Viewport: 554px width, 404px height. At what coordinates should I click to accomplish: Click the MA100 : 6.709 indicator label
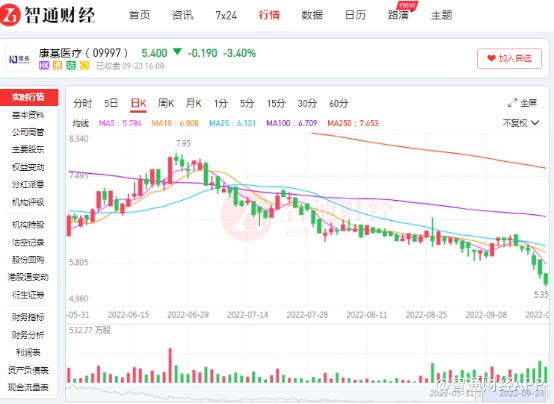(x=292, y=123)
